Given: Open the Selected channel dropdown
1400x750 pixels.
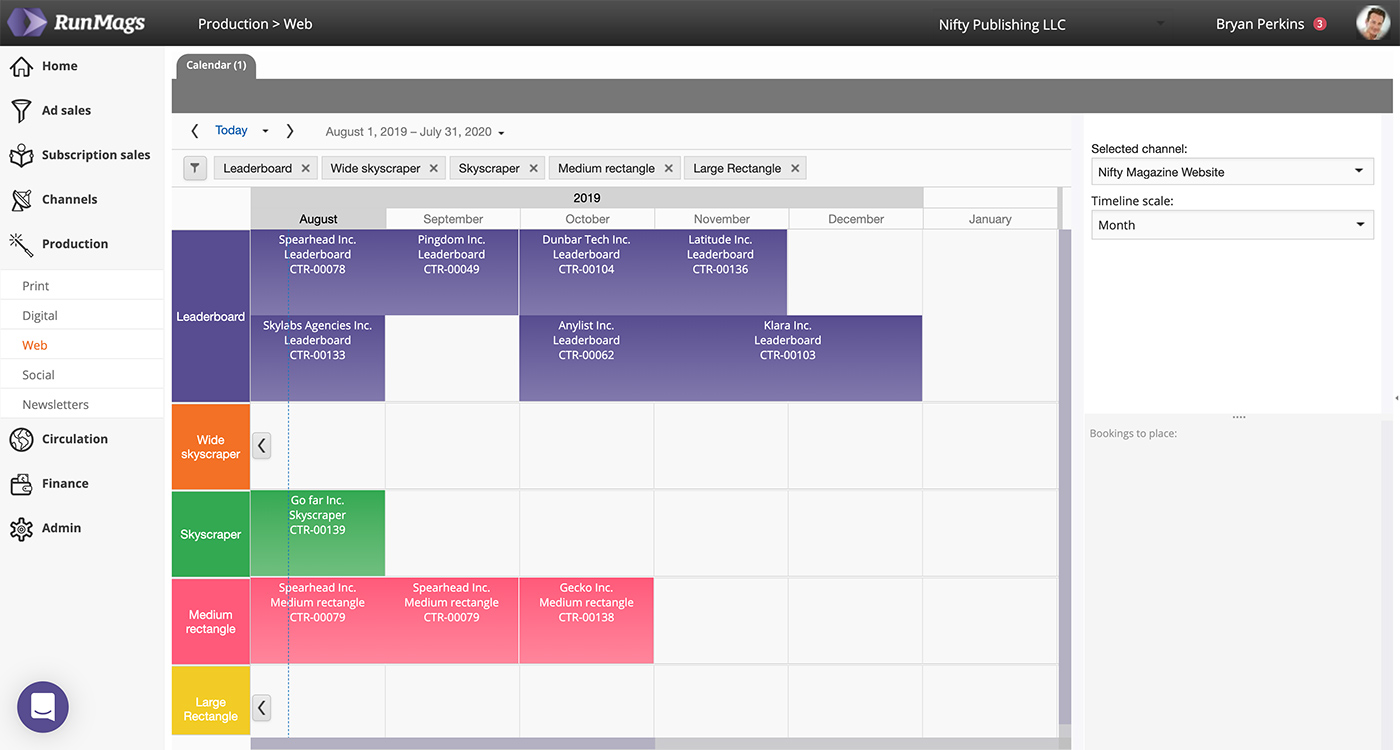Looking at the screenshot, I should pos(1231,172).
